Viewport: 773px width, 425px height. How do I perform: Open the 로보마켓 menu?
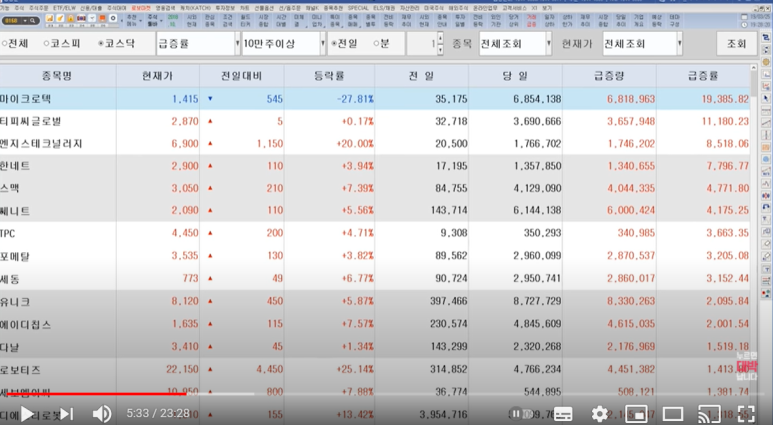coord(141,8)
